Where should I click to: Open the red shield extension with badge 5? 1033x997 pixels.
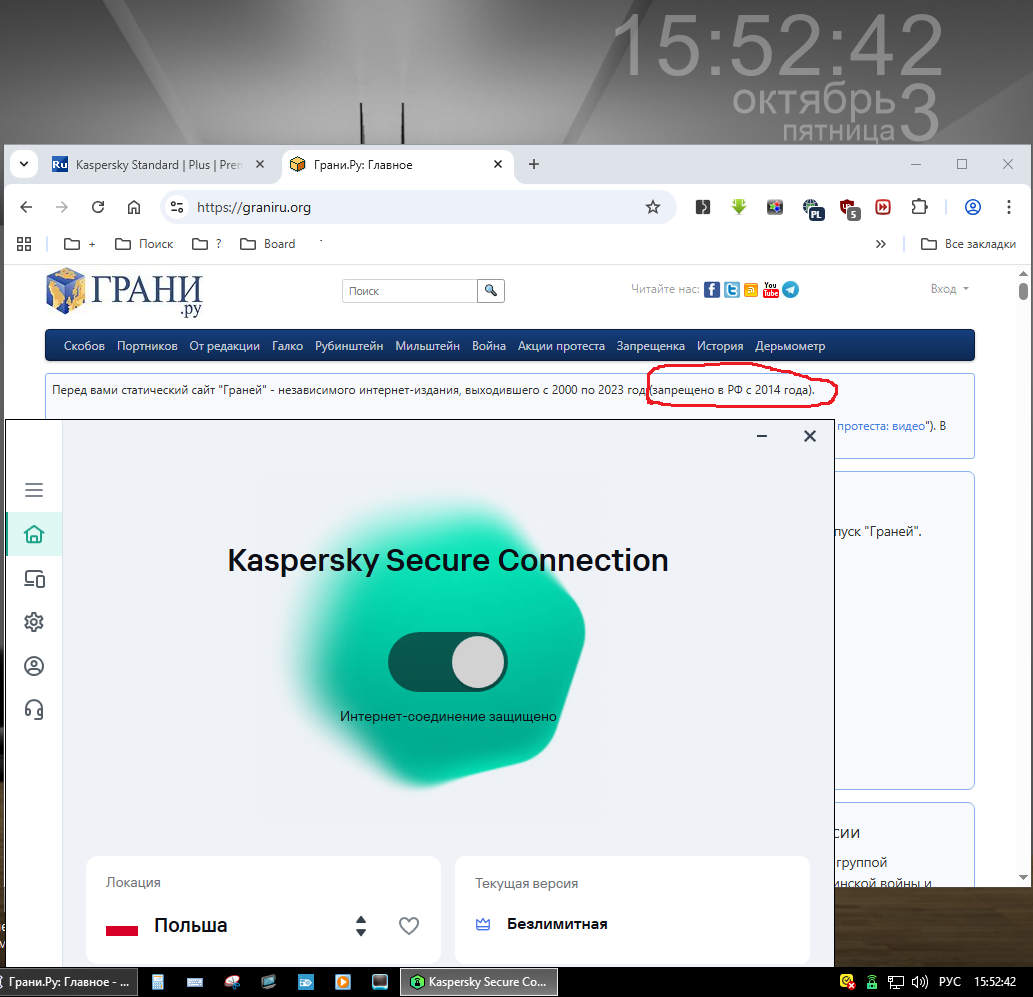tap(849, 208)
